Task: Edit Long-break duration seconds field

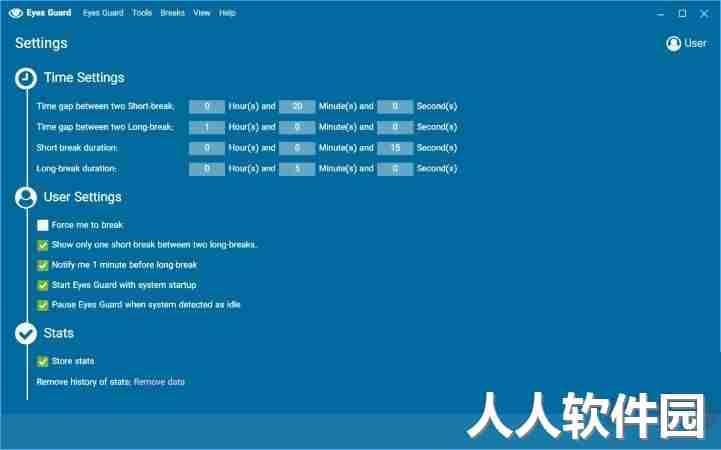Action: click(x=395, y=169)
